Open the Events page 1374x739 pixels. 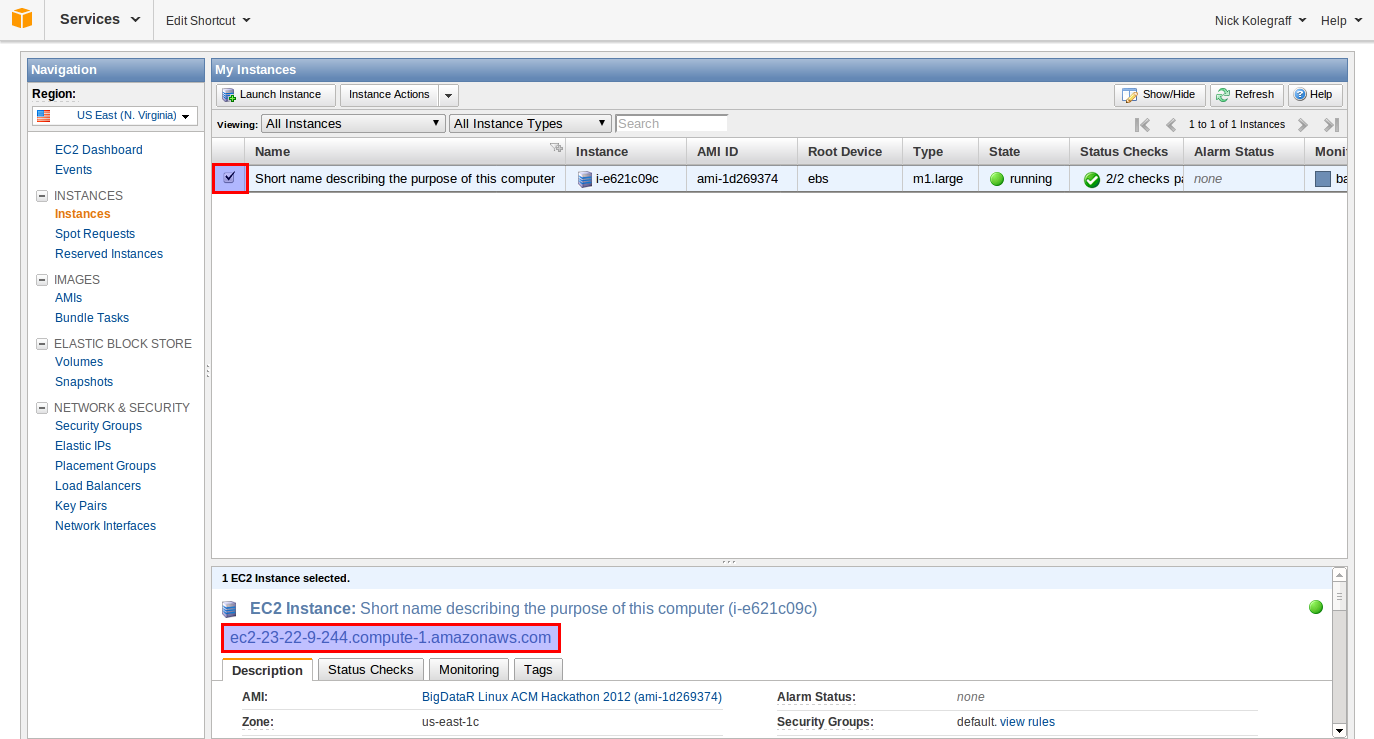click(73, 170)
